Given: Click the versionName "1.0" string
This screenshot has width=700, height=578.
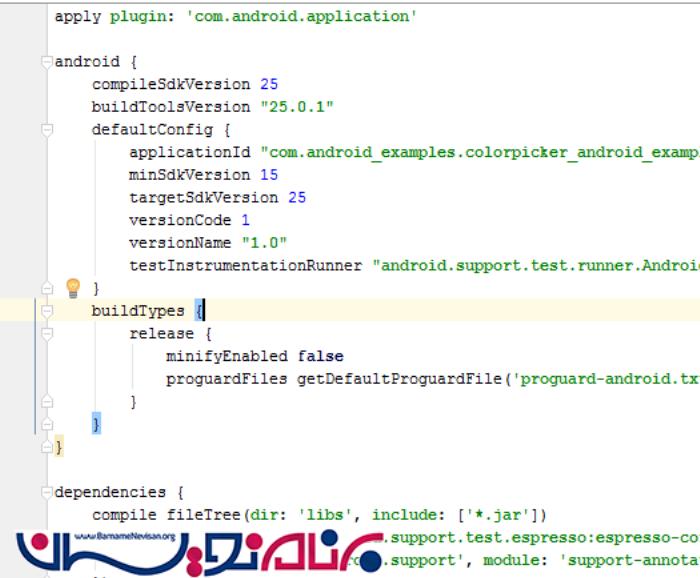Looking at the screenshot, I should coord(264,243).
